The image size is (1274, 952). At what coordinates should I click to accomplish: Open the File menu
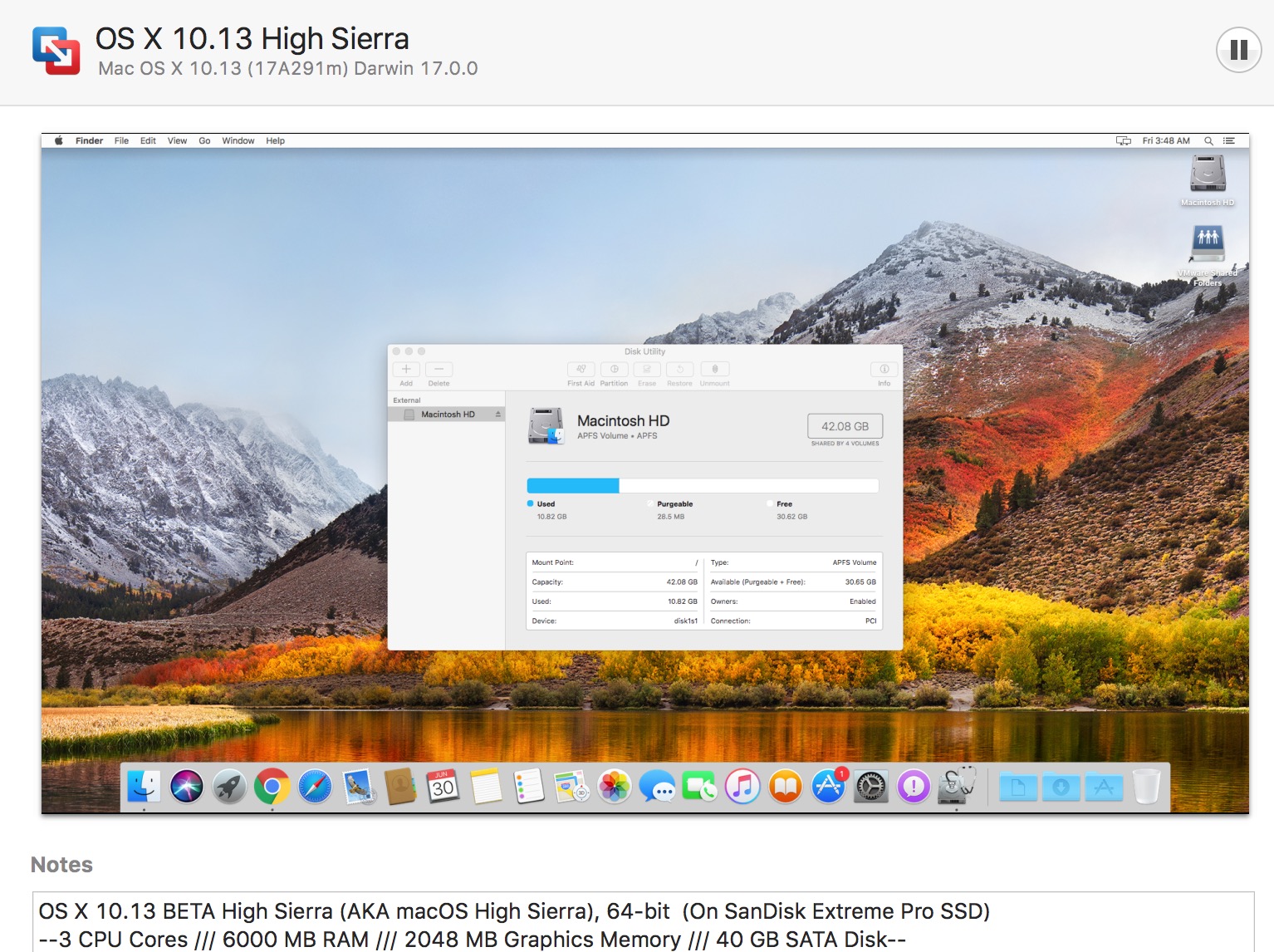coord(121,140)
